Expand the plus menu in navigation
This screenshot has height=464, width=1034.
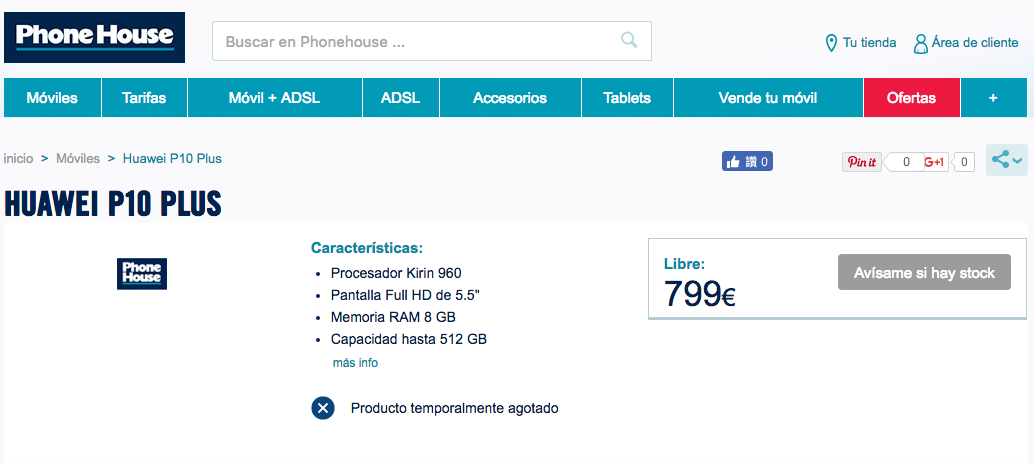point(993,98)
